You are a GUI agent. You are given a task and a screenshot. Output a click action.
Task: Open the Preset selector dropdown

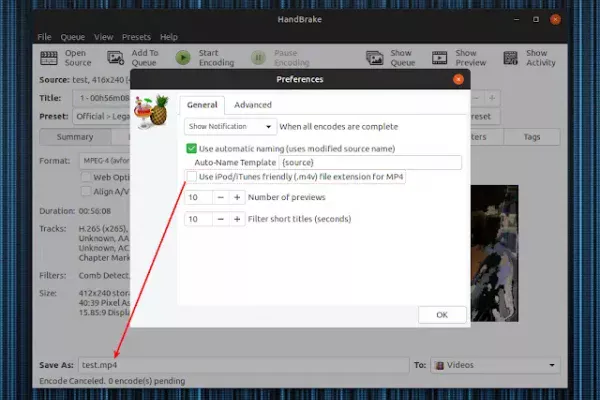click(x=101, y=116)
